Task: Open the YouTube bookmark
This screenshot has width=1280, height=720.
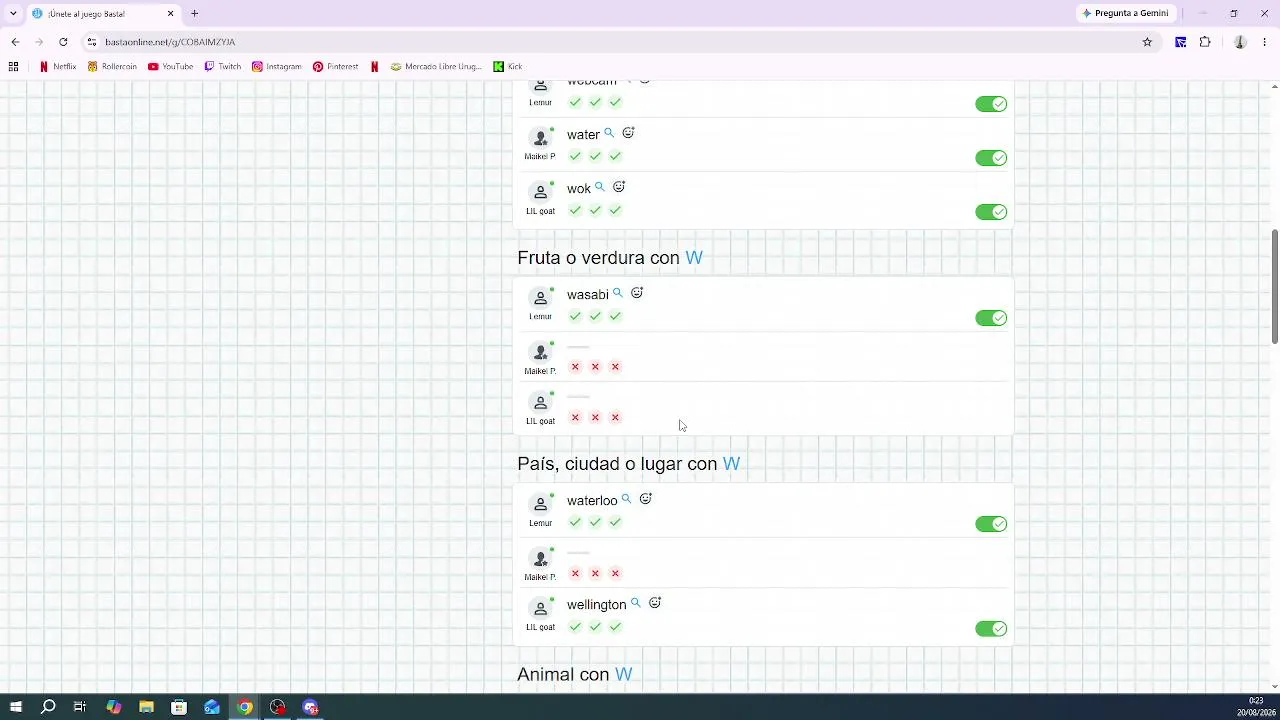Action: (170, 67)
